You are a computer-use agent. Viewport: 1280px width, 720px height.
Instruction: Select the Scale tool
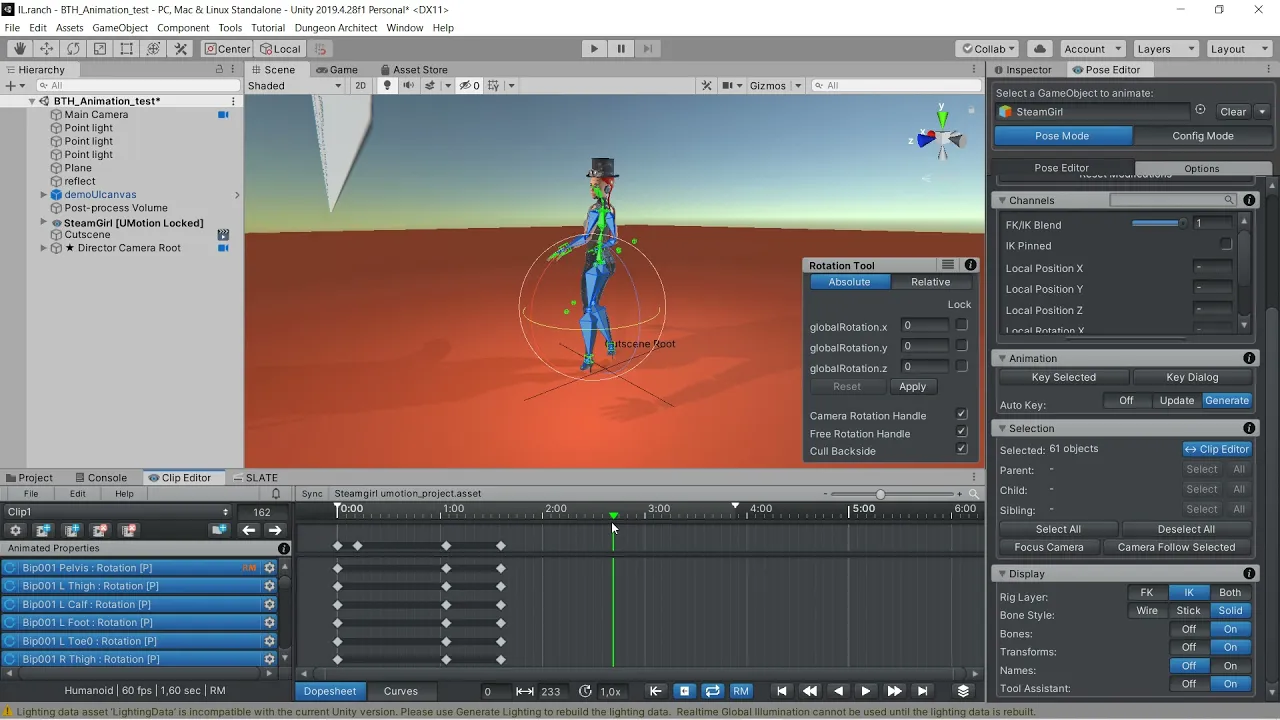100,48
